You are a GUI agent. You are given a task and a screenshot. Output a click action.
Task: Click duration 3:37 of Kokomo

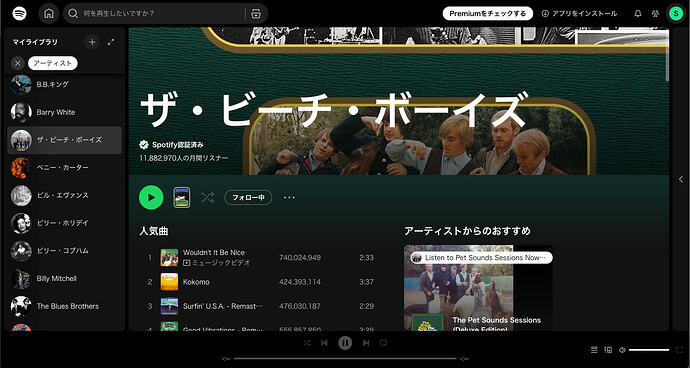(366, 282)
